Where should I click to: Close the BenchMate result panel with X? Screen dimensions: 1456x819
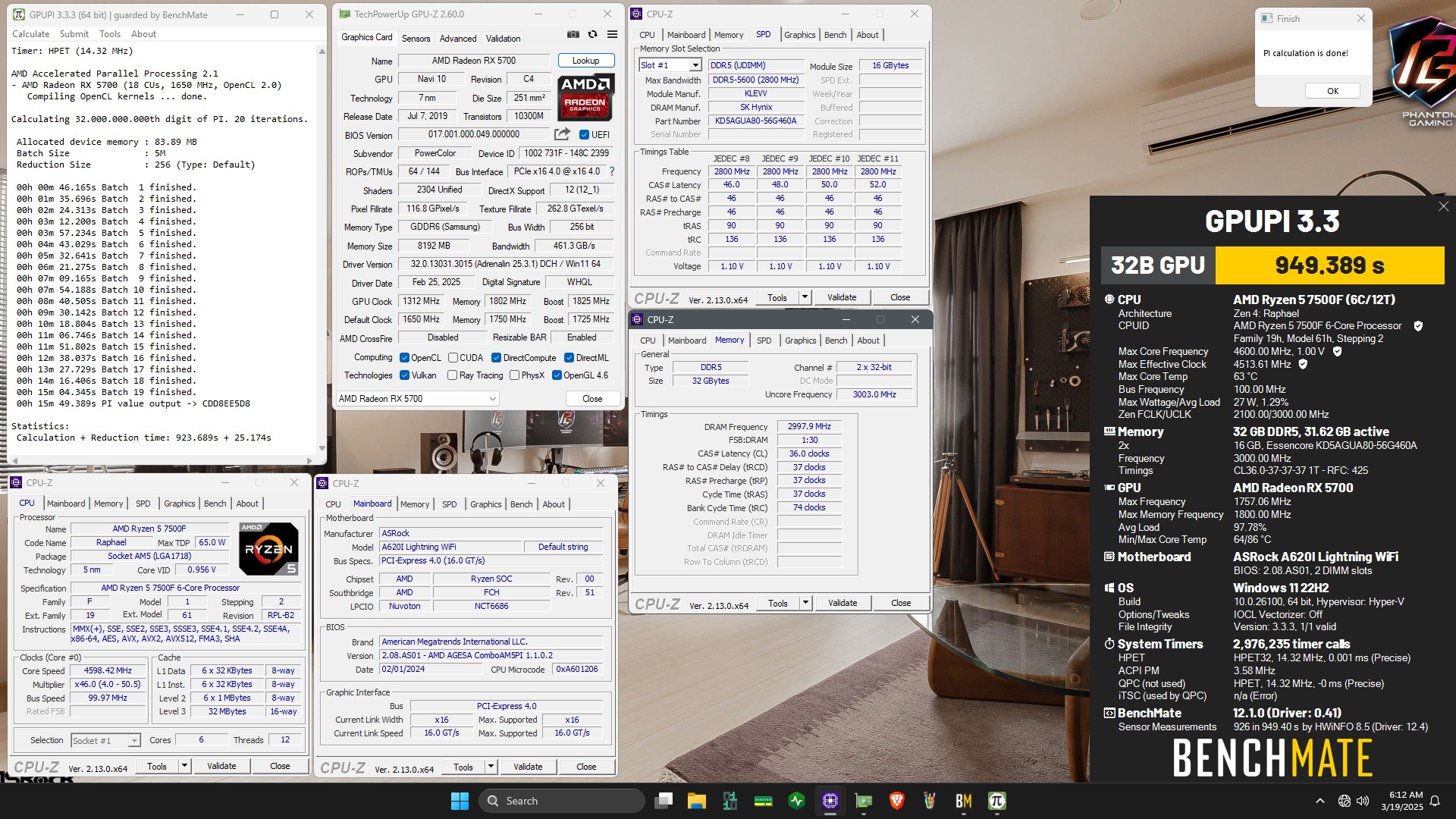point(1444,206)
